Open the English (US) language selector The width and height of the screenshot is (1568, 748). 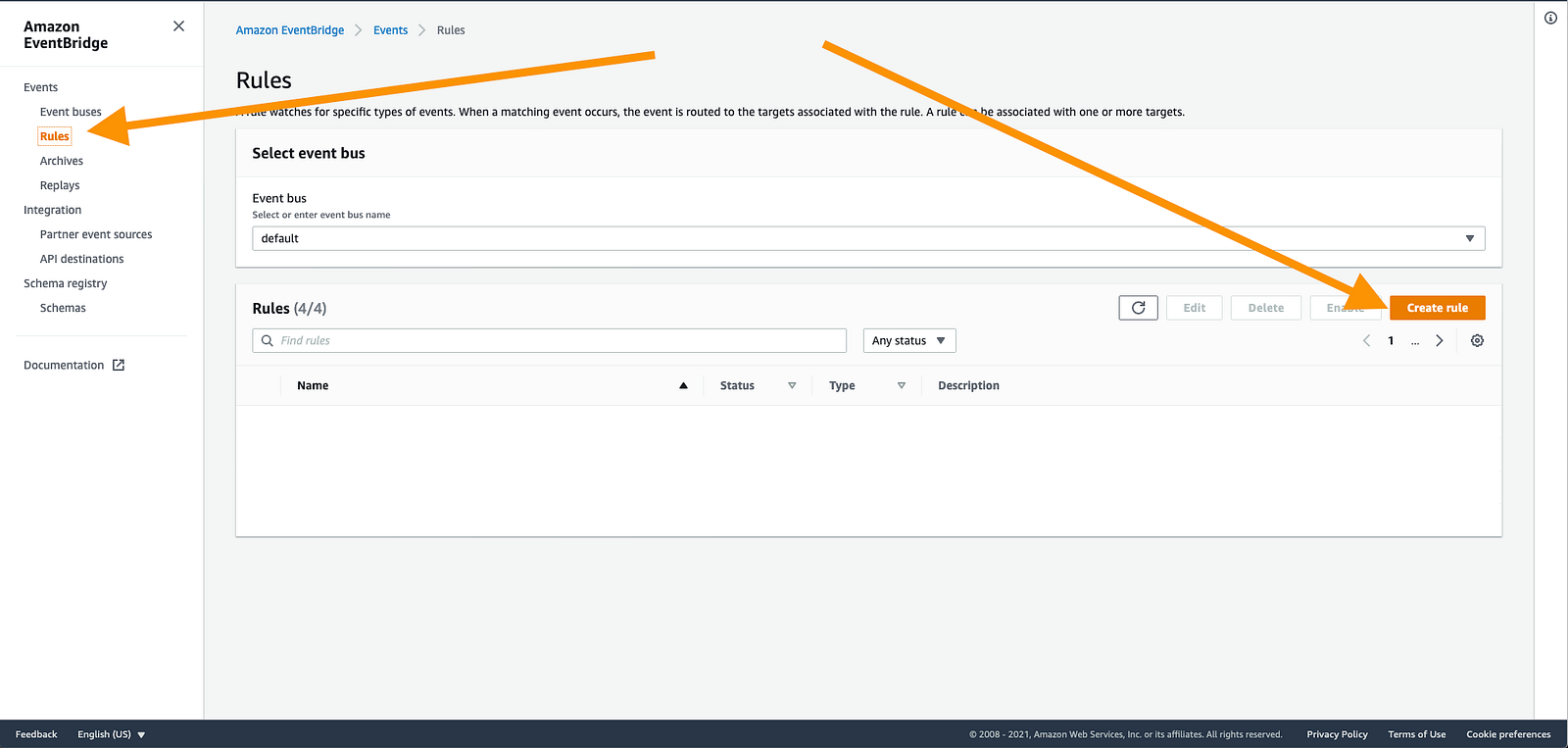[x=112, y=734]
